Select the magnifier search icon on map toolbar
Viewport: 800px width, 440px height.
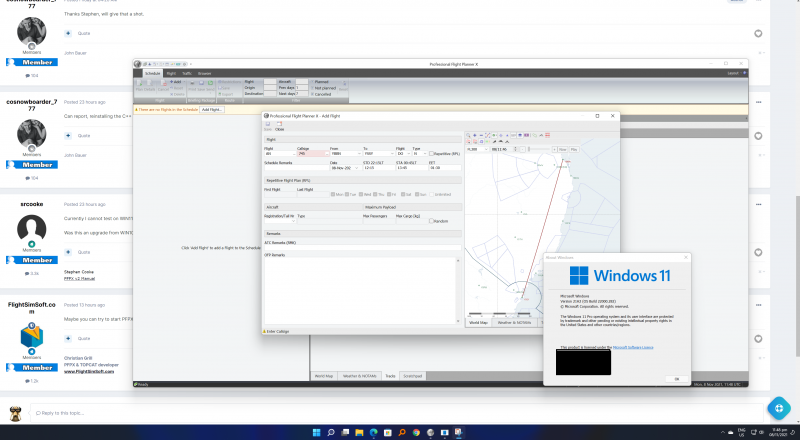[x=468, y=135]
